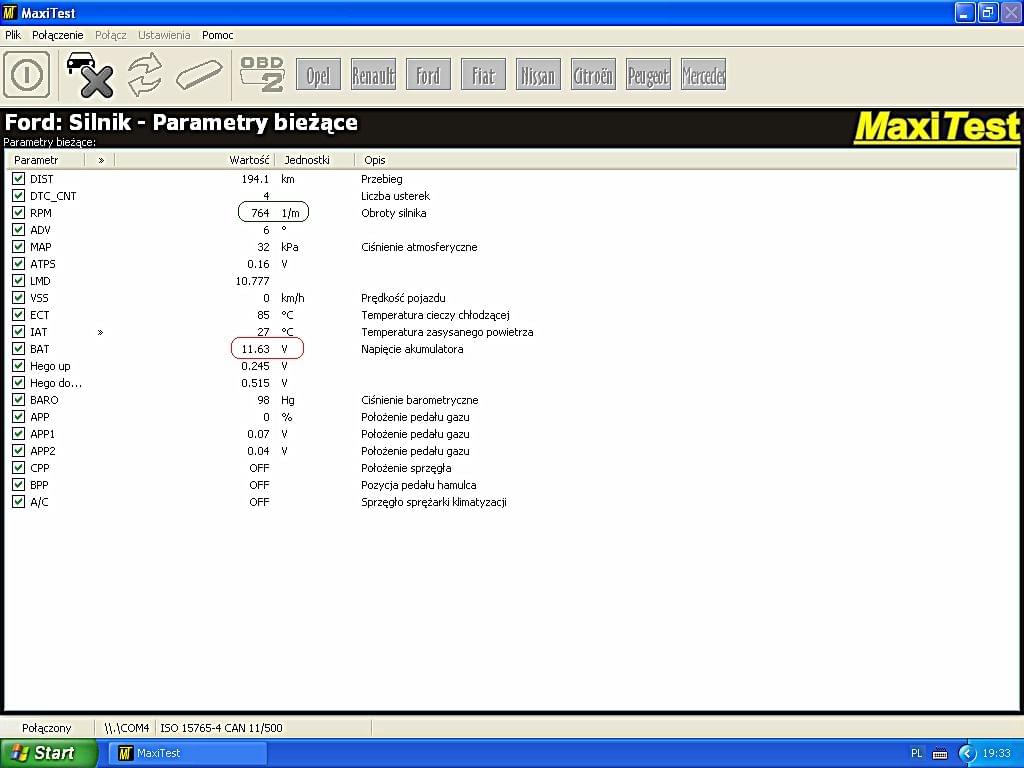This screenshot has height=768, width=1024.
Task: Expand hidden tray icons arrow
Action: pos(967,754)
